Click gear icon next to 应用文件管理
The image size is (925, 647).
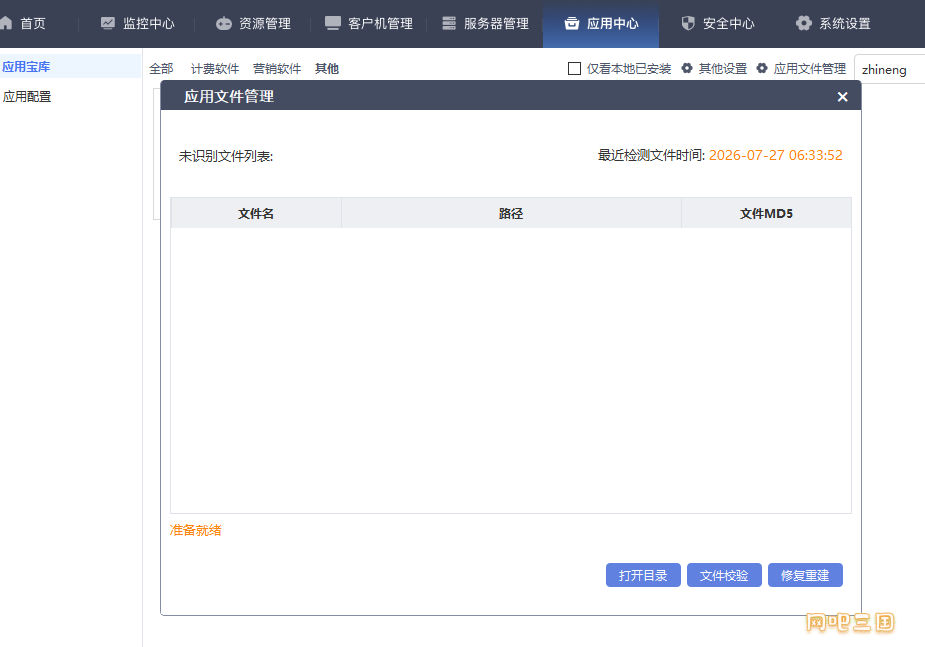point(762,68)
